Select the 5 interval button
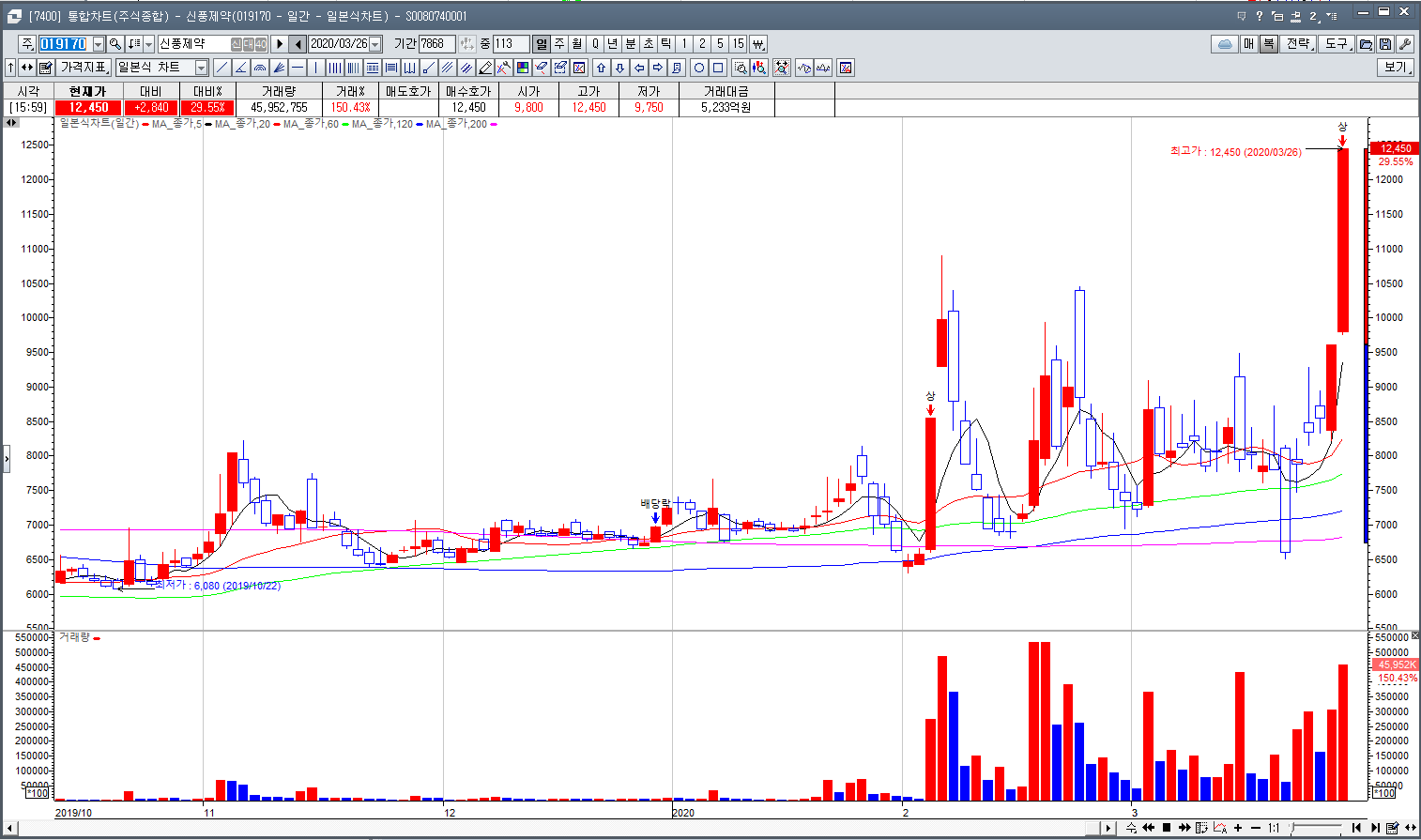The height and width of the screenshot is (840, 1421). [720, 44]
